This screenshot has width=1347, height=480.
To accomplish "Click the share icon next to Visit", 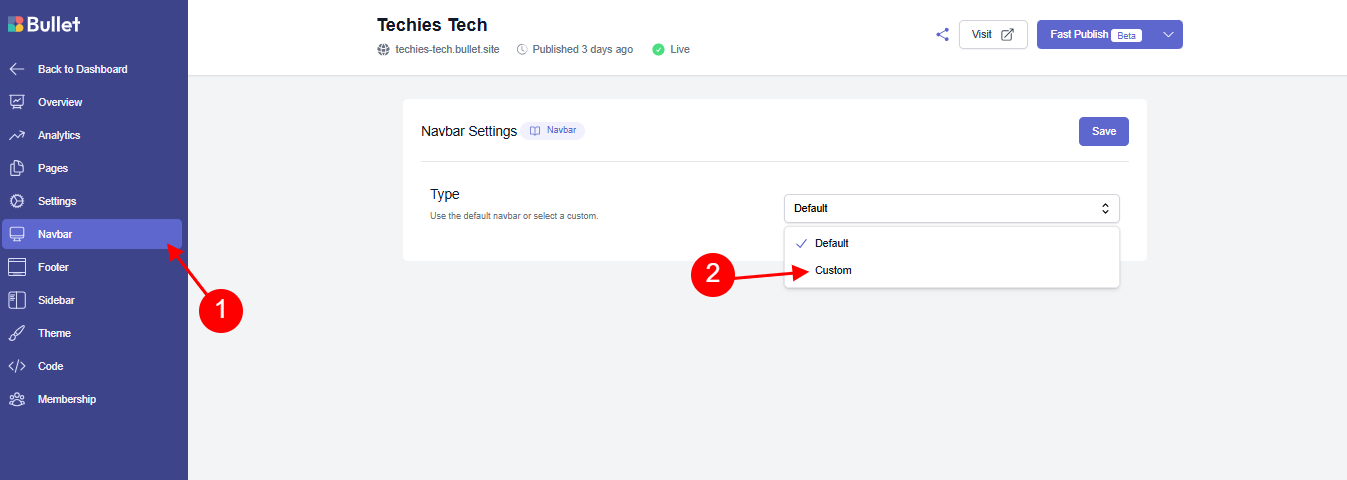I will [x=942, y=34].
